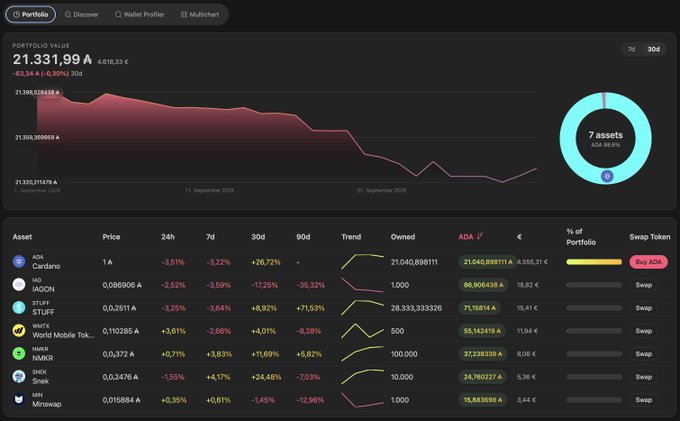Click the 37,238339 ₳ value badge
Image resolution: width=680 pixels, height=421 pixels.
[483, 354]
